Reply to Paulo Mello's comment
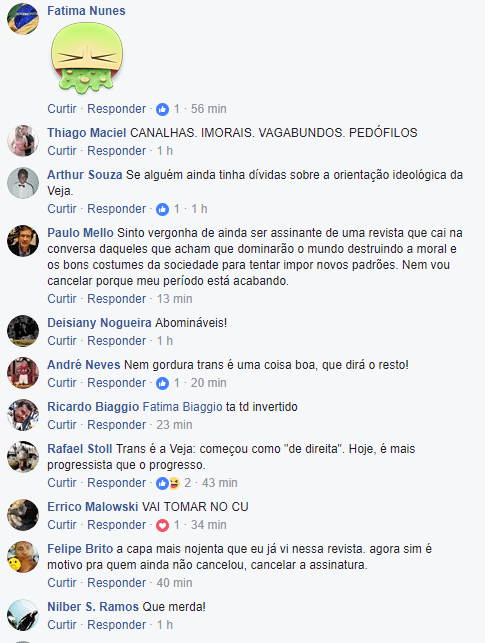This screenshot has height=643, width=485. coord(116,299)
